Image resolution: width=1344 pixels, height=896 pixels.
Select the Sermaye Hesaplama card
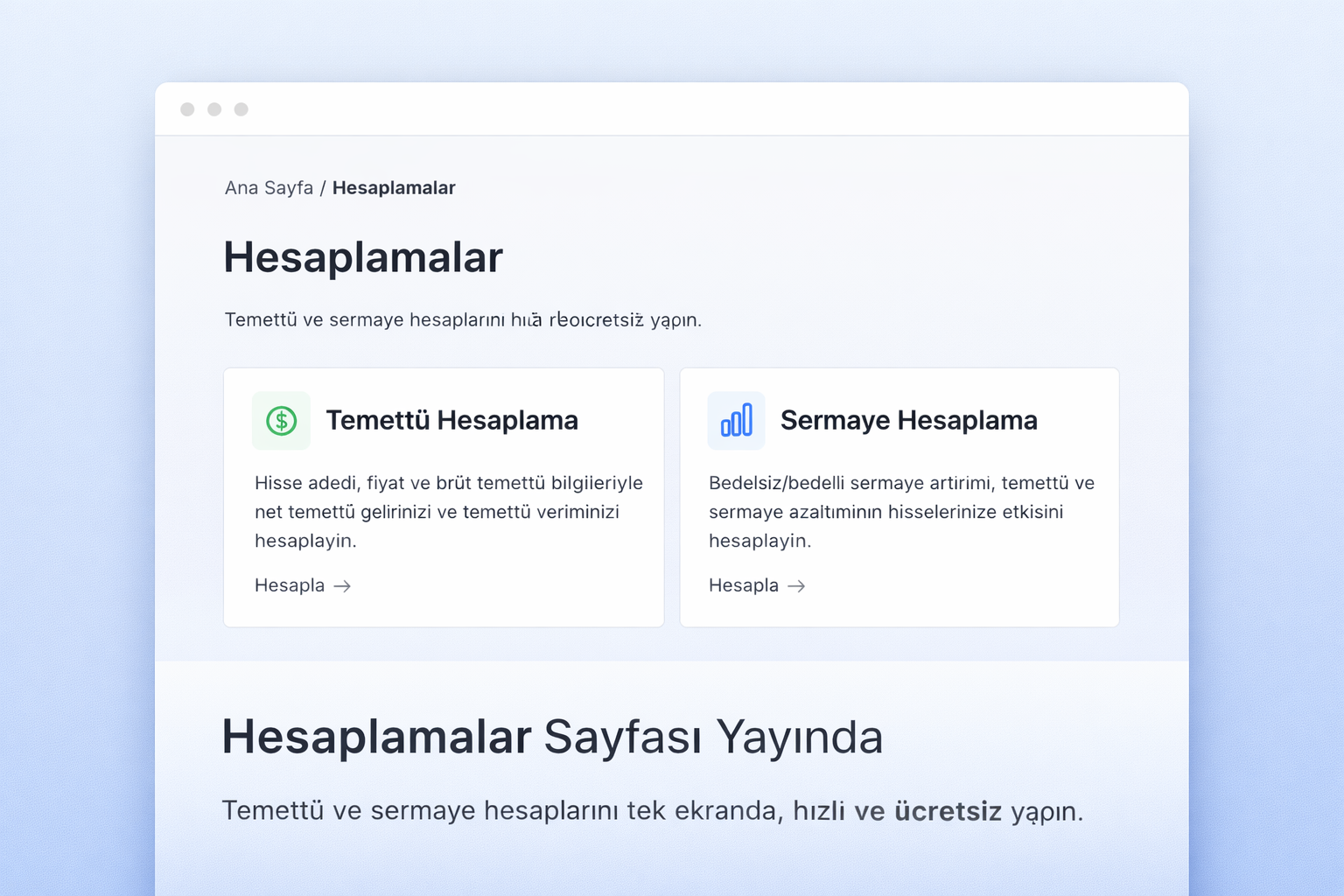tap(899, 496)
